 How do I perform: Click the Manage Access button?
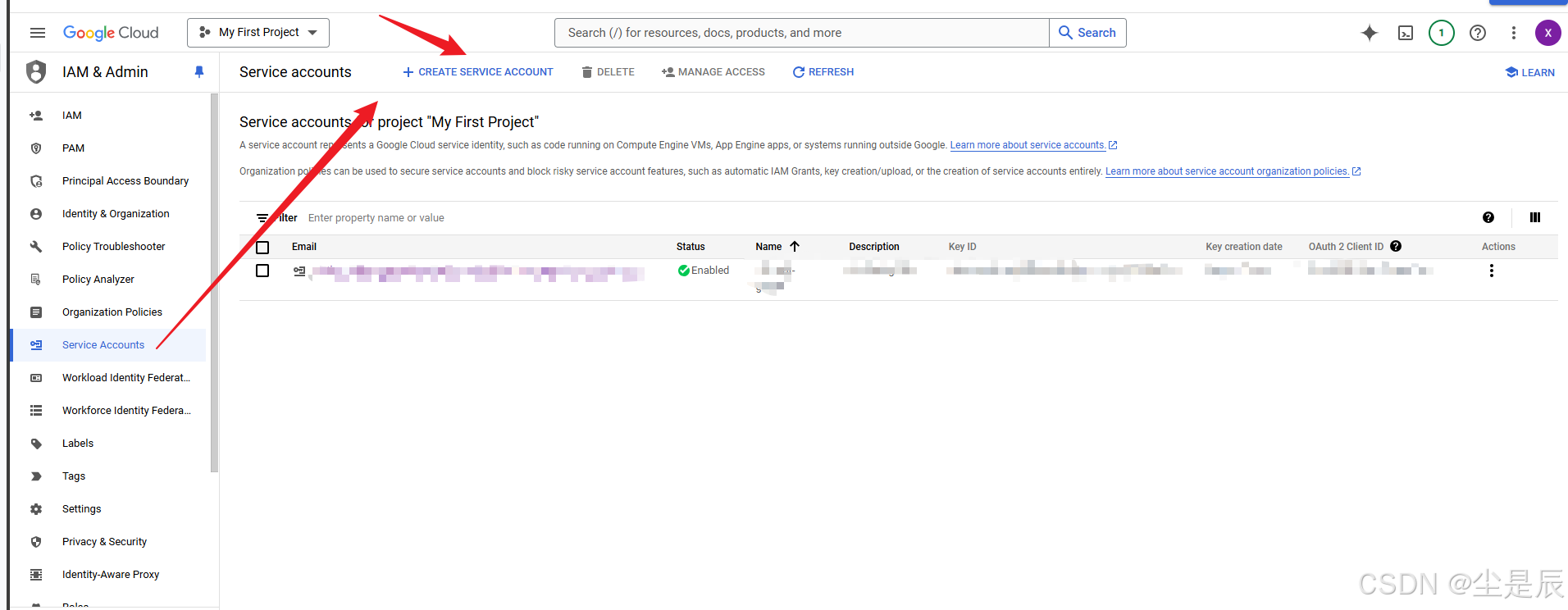tap(713, 72)
